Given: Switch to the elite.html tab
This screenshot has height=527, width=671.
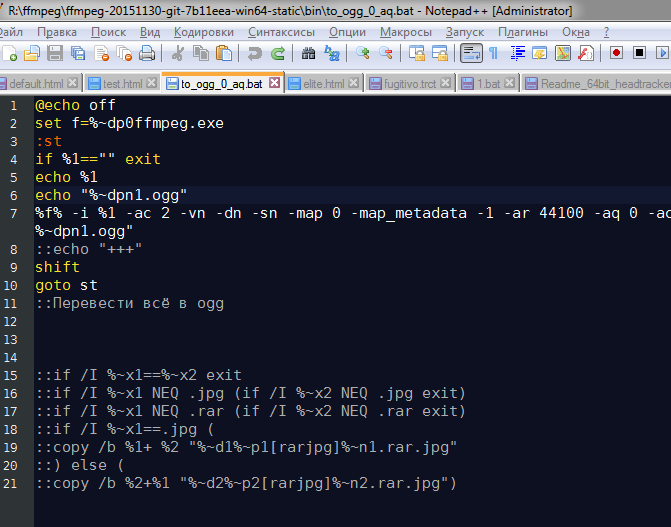Looking at the screenshot, I should (x=323, y=83).
